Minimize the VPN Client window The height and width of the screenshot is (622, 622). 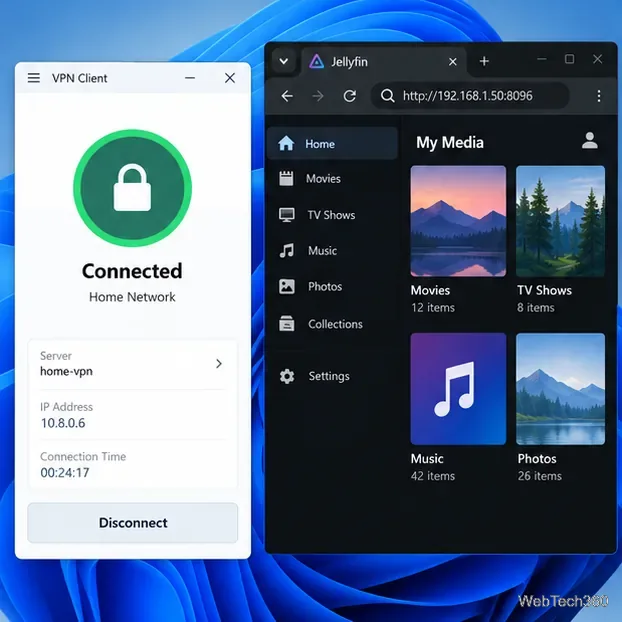190,78
